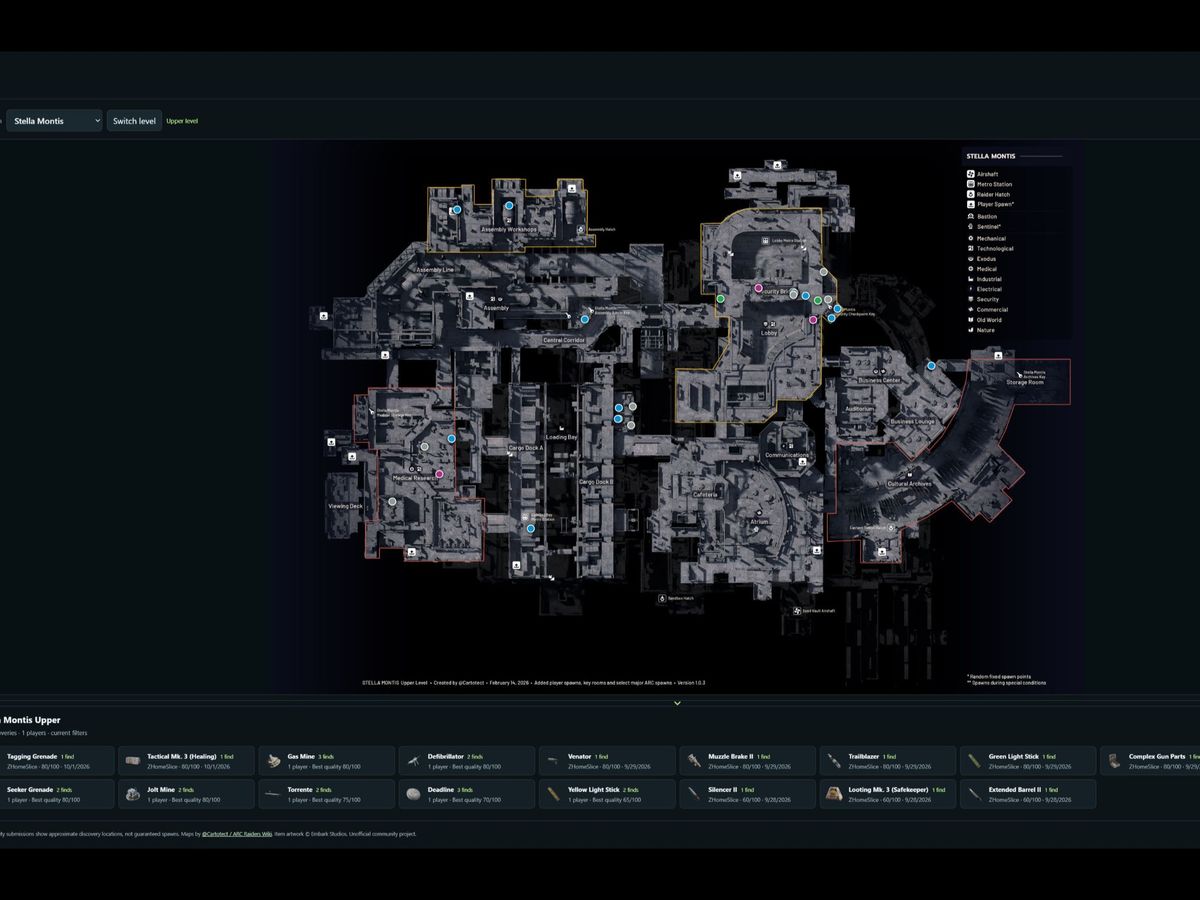
Task: Click the Extended Barrel II item icon
Action: click(974, 794)
